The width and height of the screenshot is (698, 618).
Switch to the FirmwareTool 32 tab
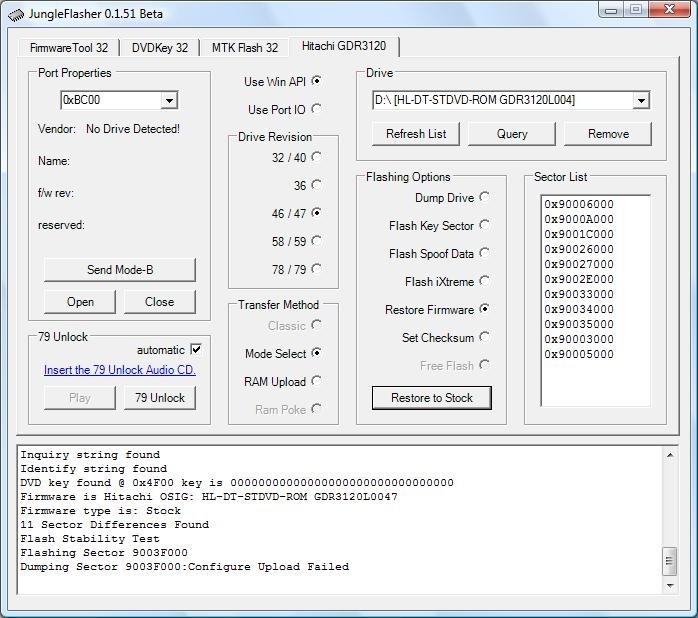pyautogui.click(x=69, y=48)
